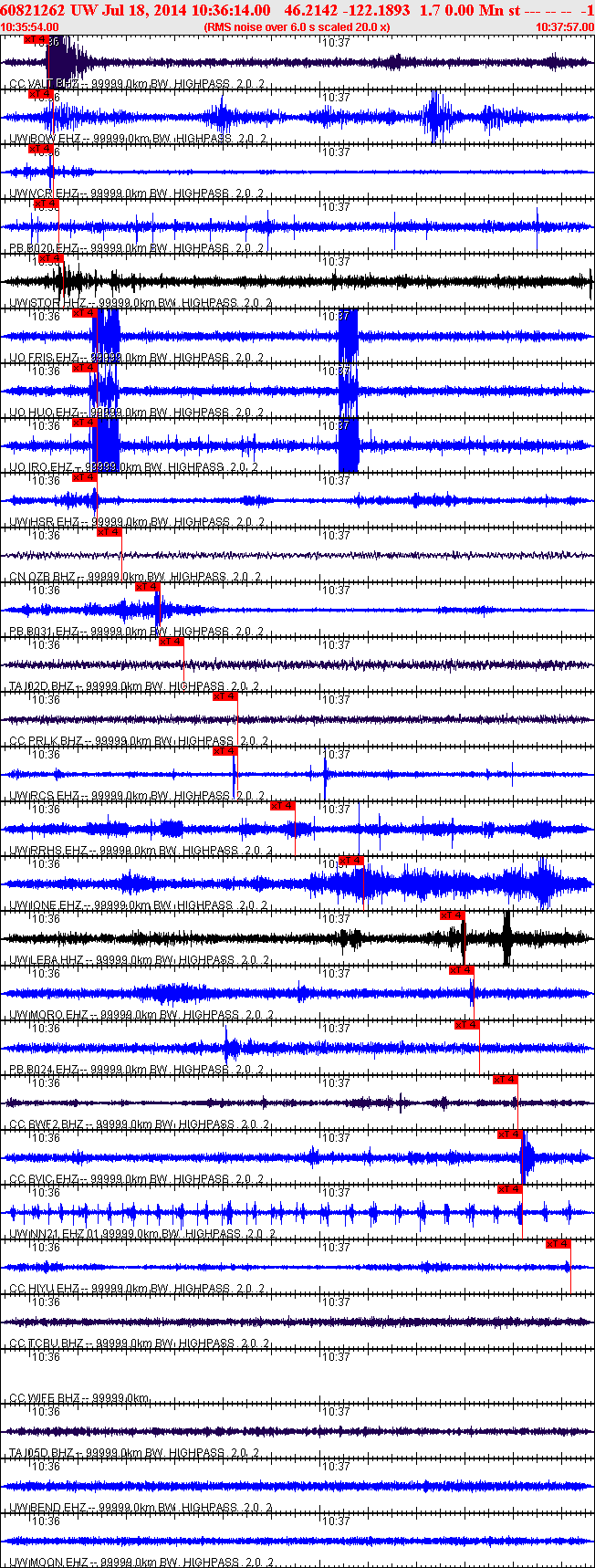
Task: Click the red pick flag on CC VALT trace
Action: pos(36,40)
